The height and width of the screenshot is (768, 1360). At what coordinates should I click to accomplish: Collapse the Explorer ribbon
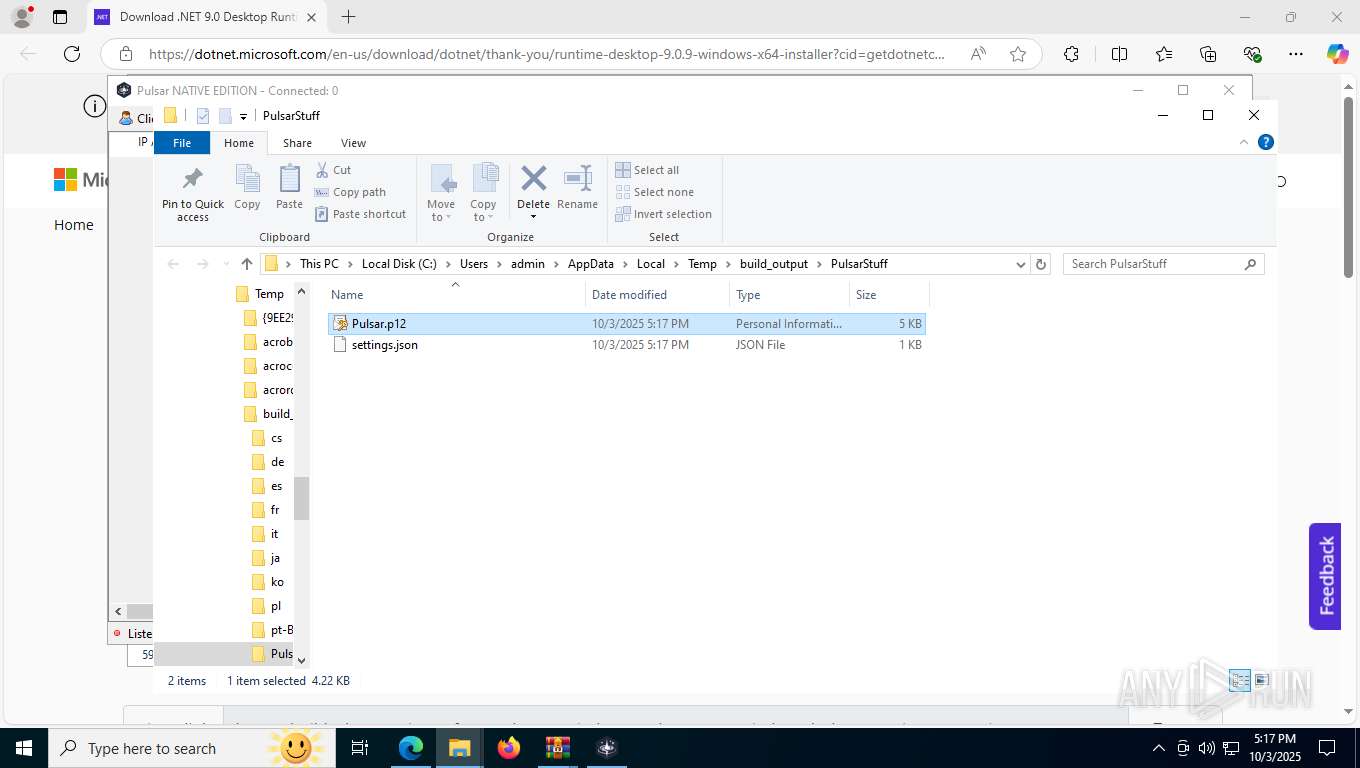(1245, 143)
